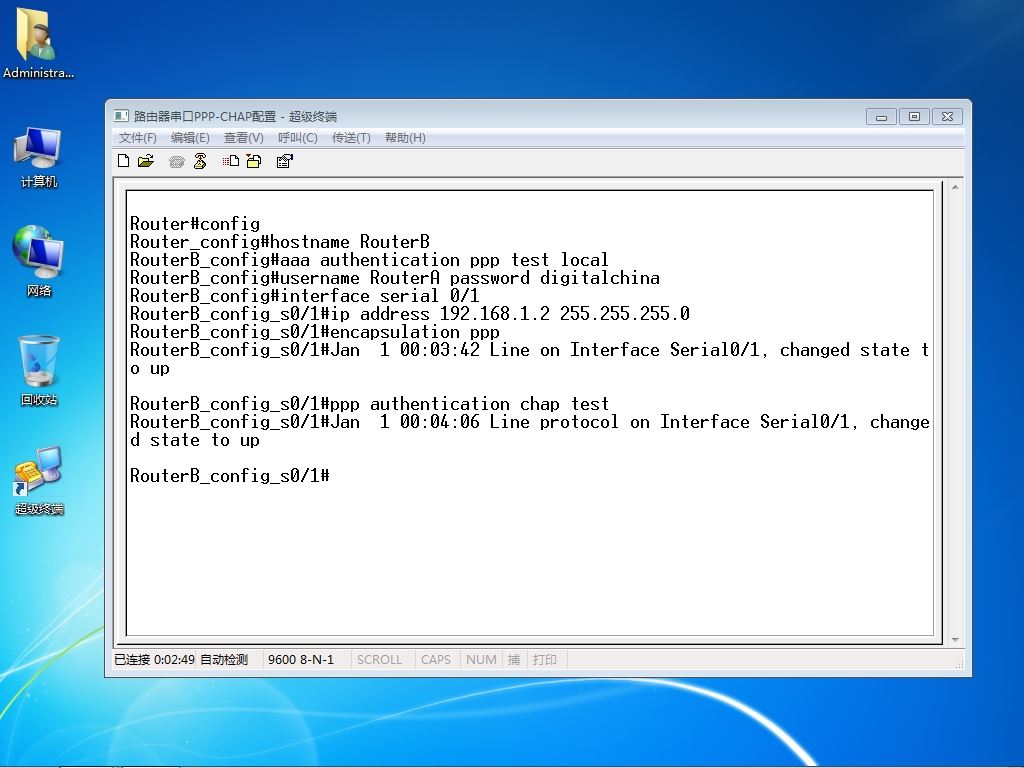Screen dimensions: 1024x768
Task: Click the New connection toolbar icon
Action: point(123,161)
